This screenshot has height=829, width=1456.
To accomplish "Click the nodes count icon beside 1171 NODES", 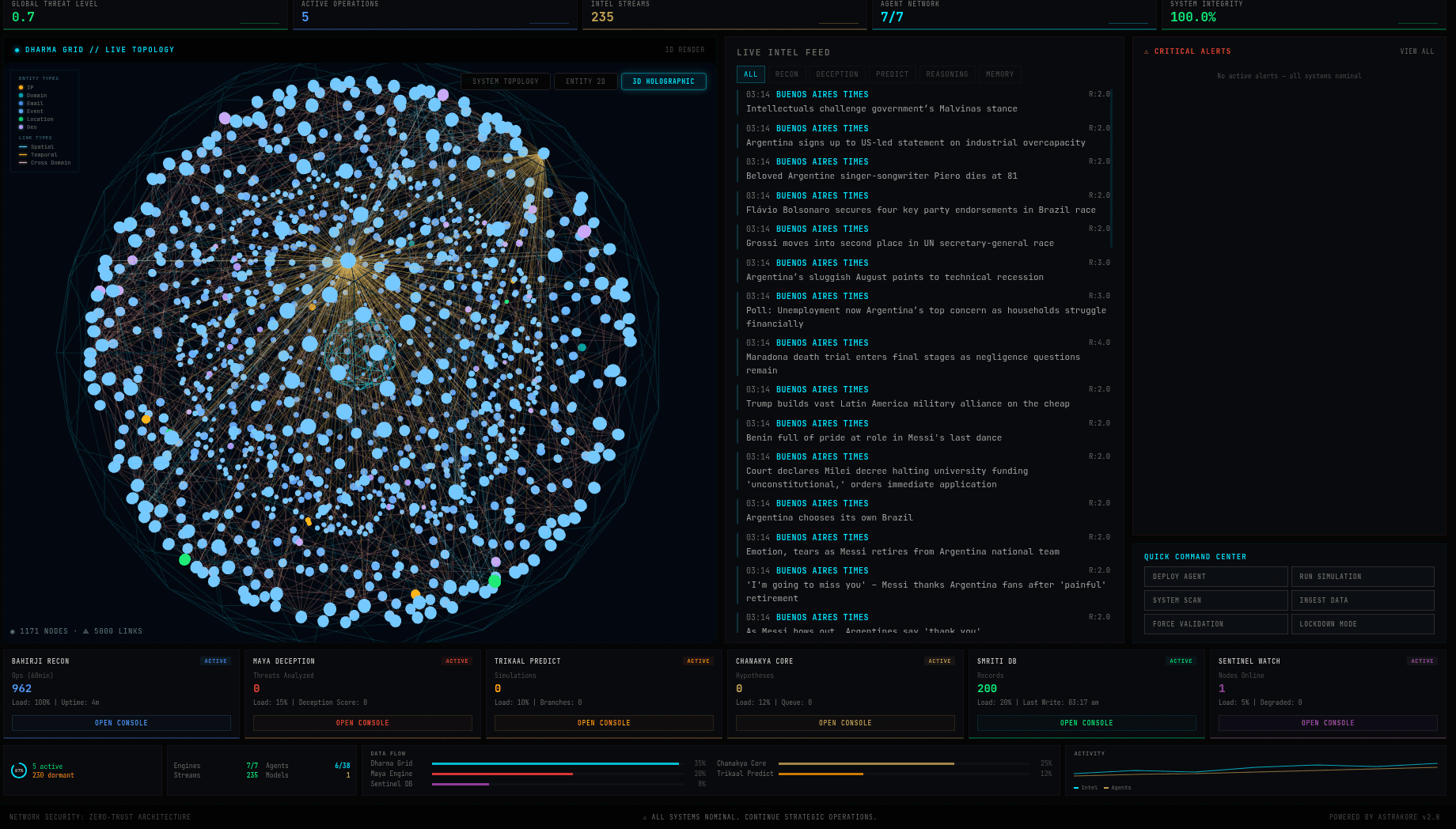I will click(13, 631).
